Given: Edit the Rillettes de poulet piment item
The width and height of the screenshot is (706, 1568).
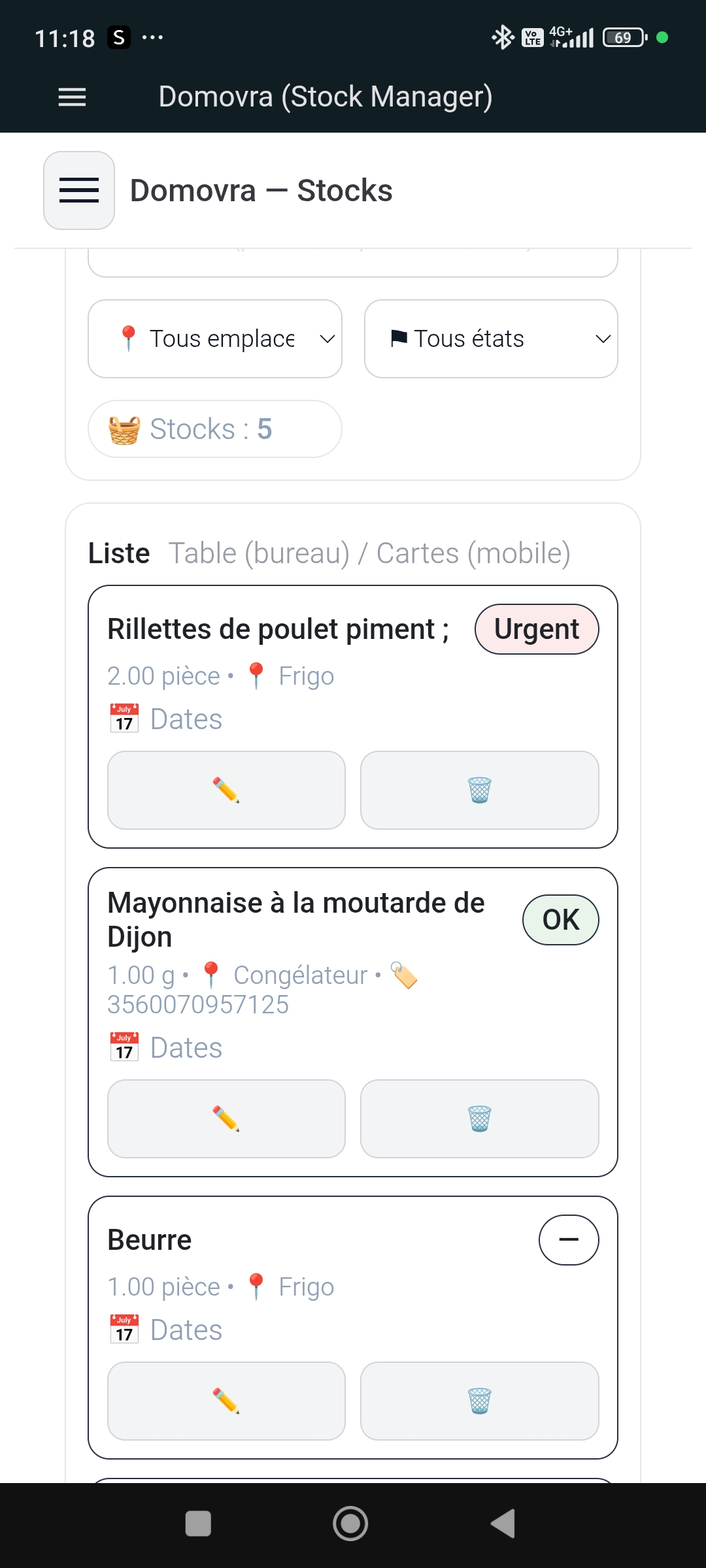Looking at the screenshot, I should pyautogui.click(x=226, y=790).
